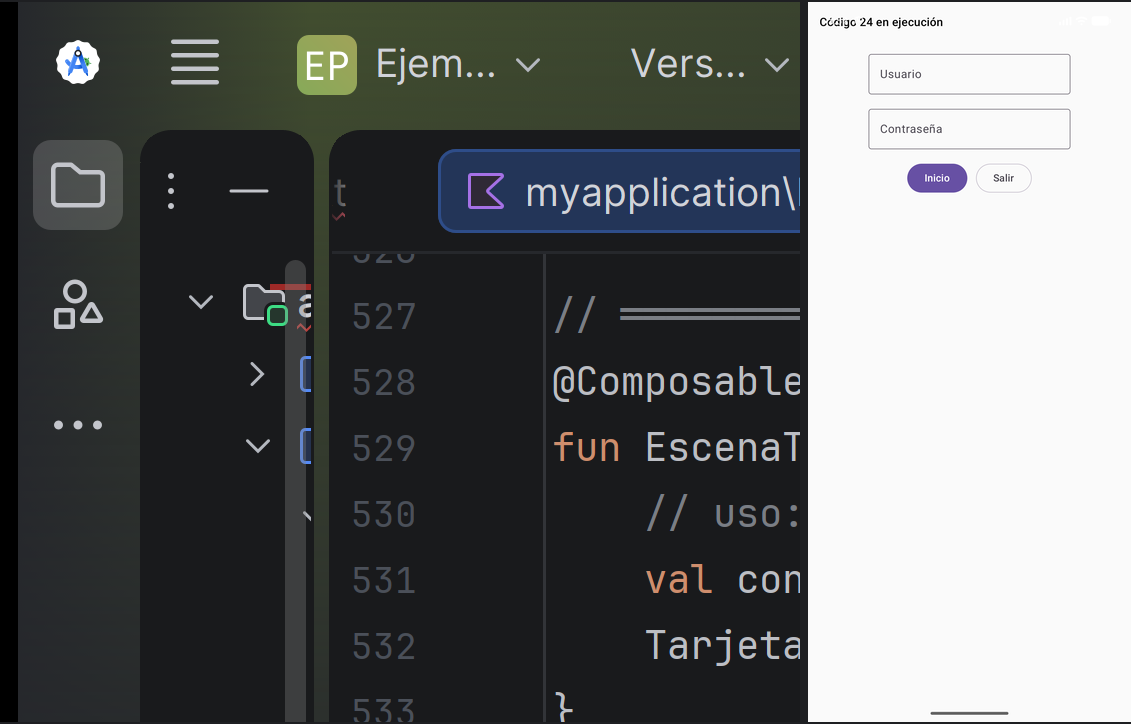Open the Project folder tool window
1131x724 pixels.
click(78, 185)
